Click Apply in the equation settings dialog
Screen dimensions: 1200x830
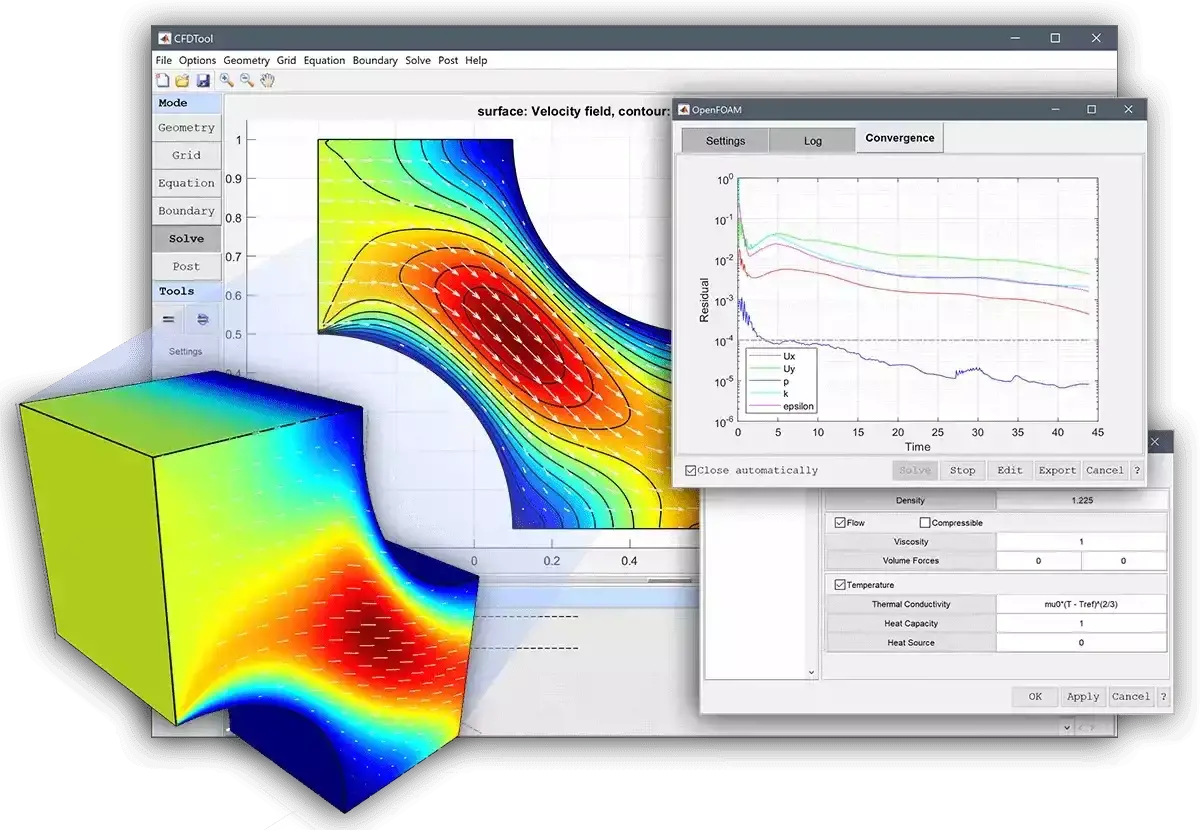(1083, 696)
